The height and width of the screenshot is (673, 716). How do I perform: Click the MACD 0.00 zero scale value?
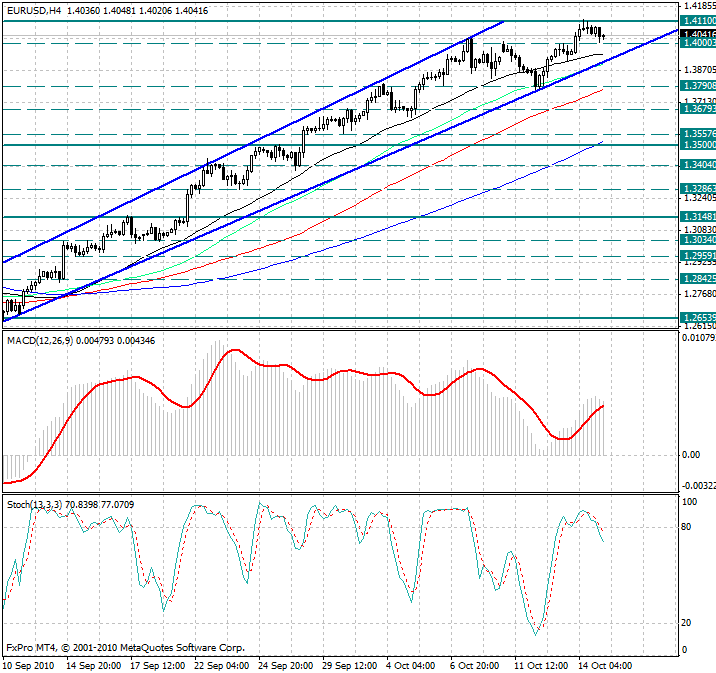pyautogui.click(x=691, y=455)
